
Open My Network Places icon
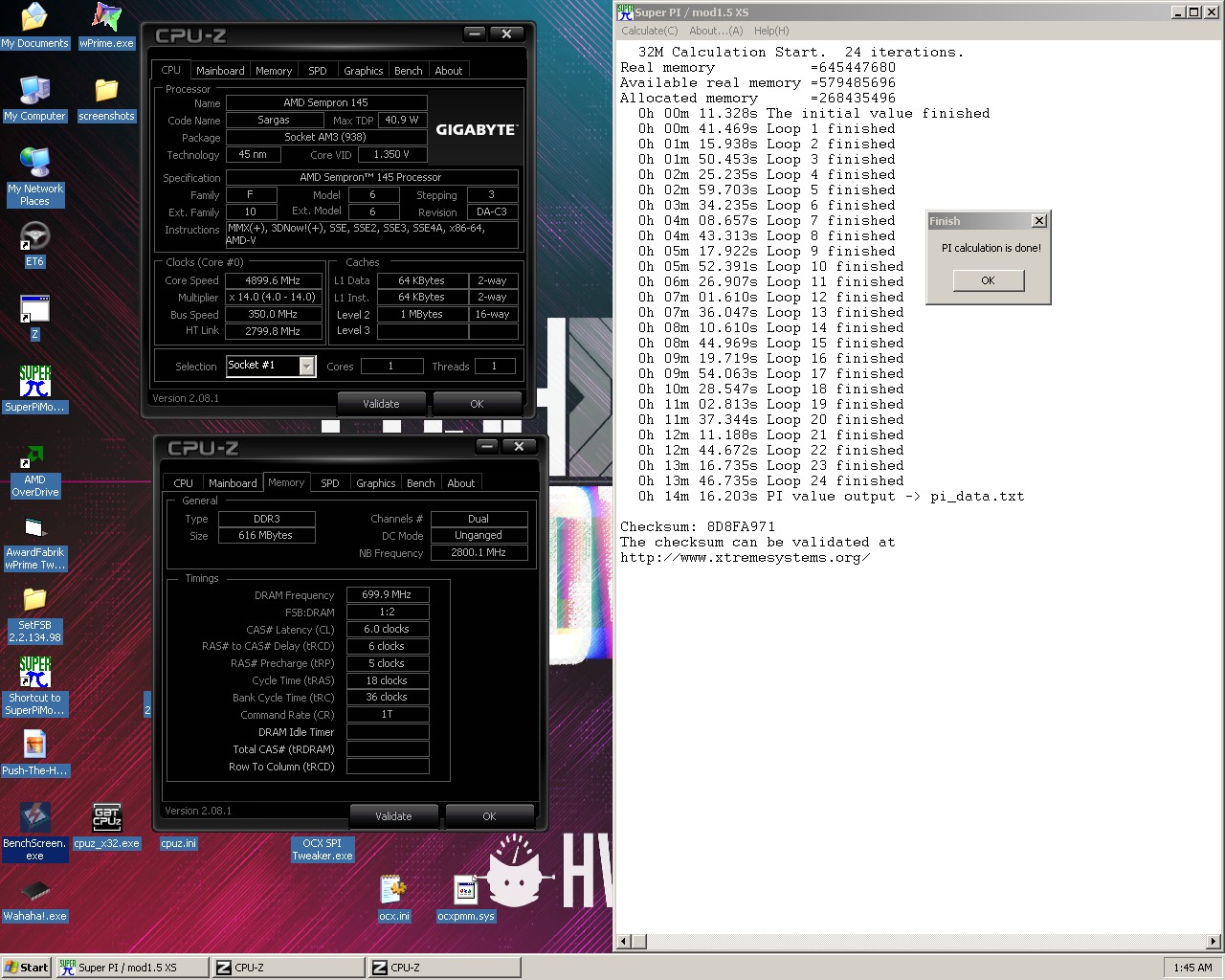[34, 177]
